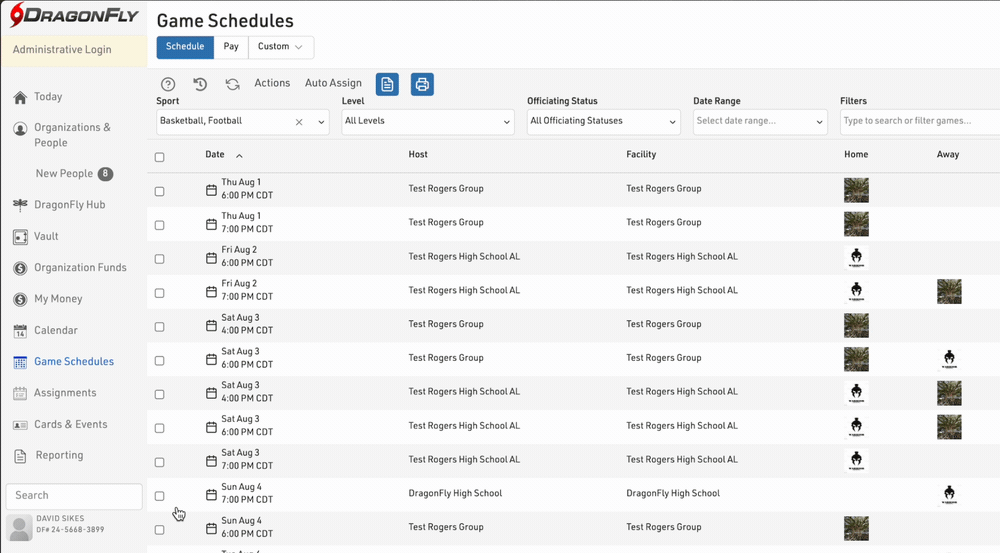Open the Date Range dropdown

click(760, 122)
